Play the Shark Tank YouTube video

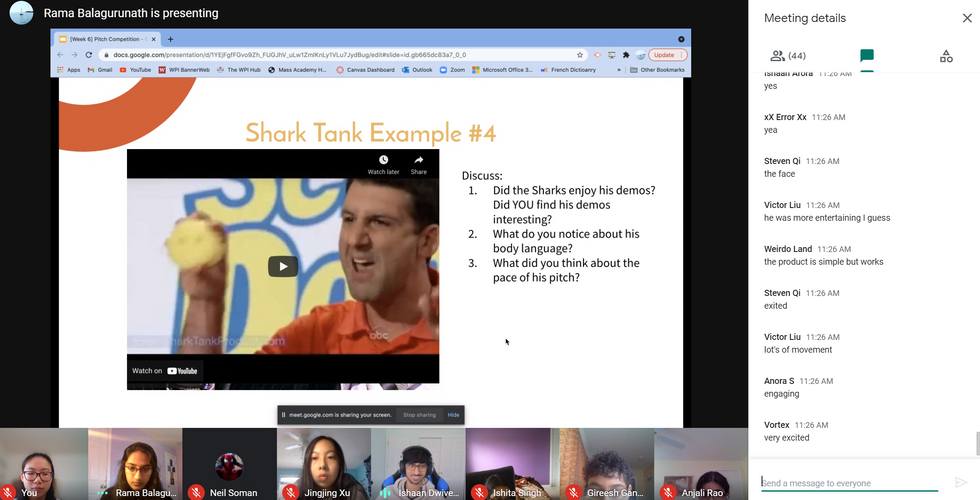pos(283,266)
